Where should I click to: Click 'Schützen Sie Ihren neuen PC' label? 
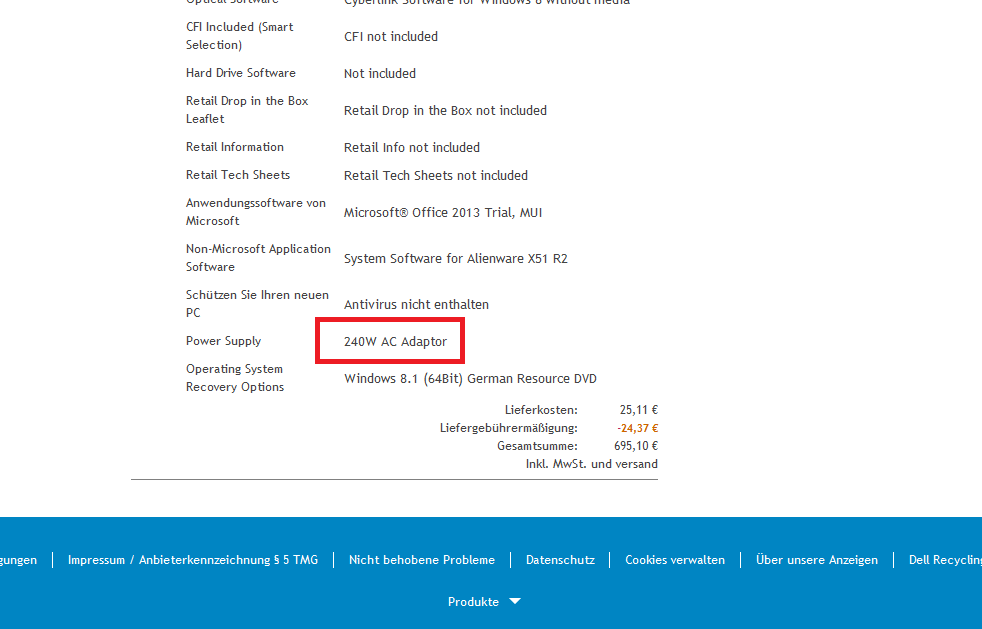(257, 304)
